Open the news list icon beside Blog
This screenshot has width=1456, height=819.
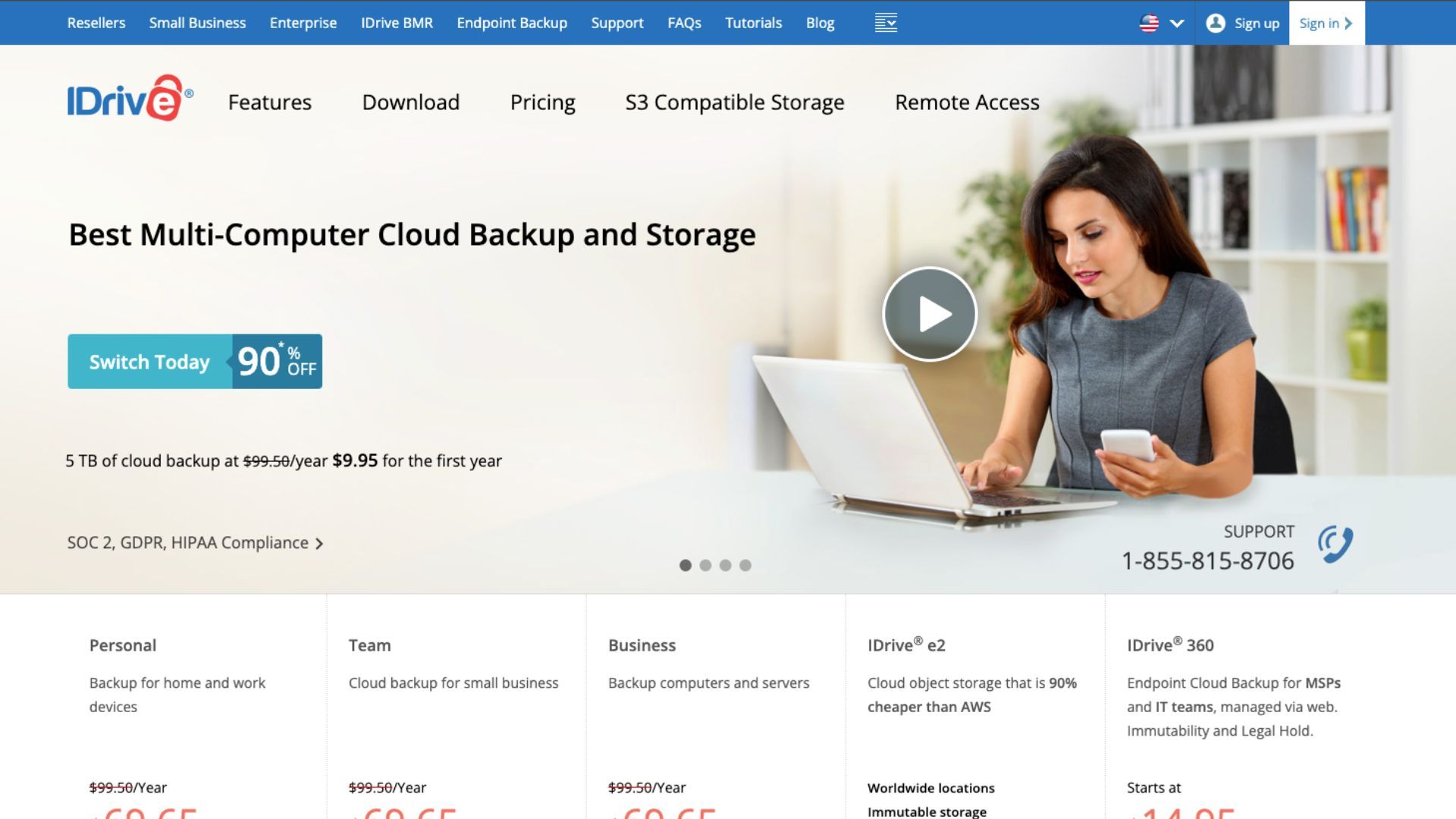(x=886, y=23)
